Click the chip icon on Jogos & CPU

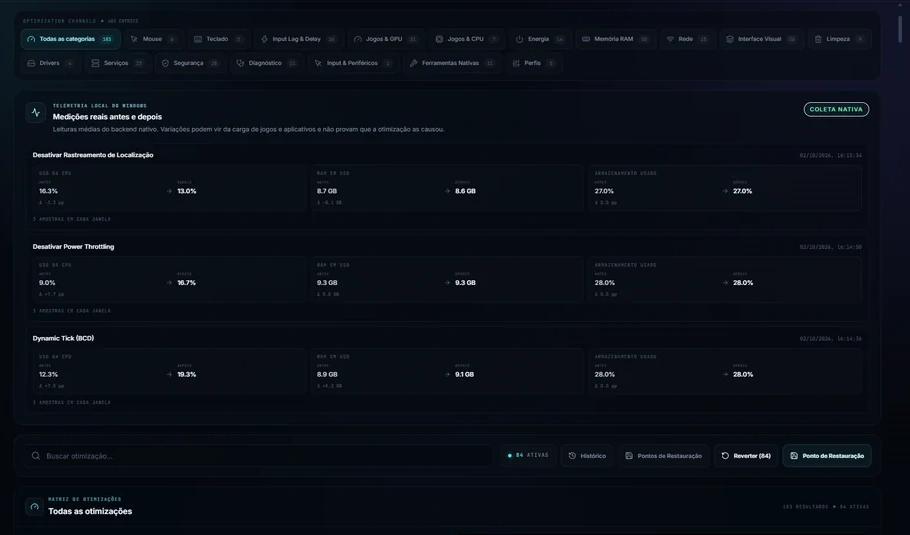(x=439, y=39)
